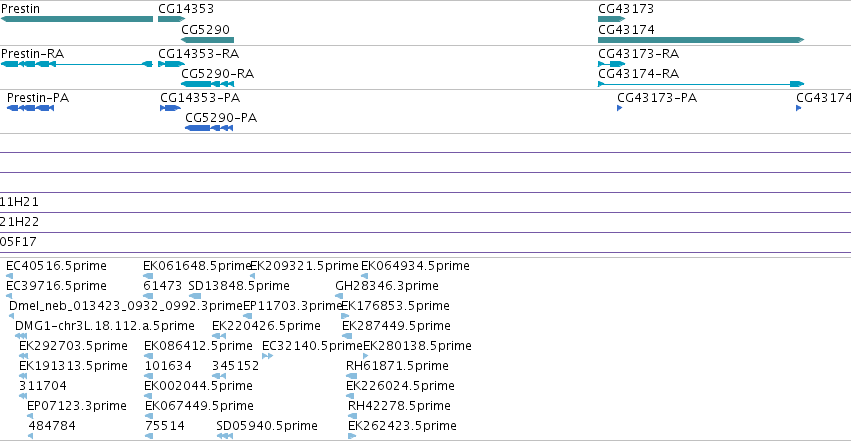851x441 pixels.
Task: Click the EK061648.5prime EST label
Action: click(x=198, y=266)
